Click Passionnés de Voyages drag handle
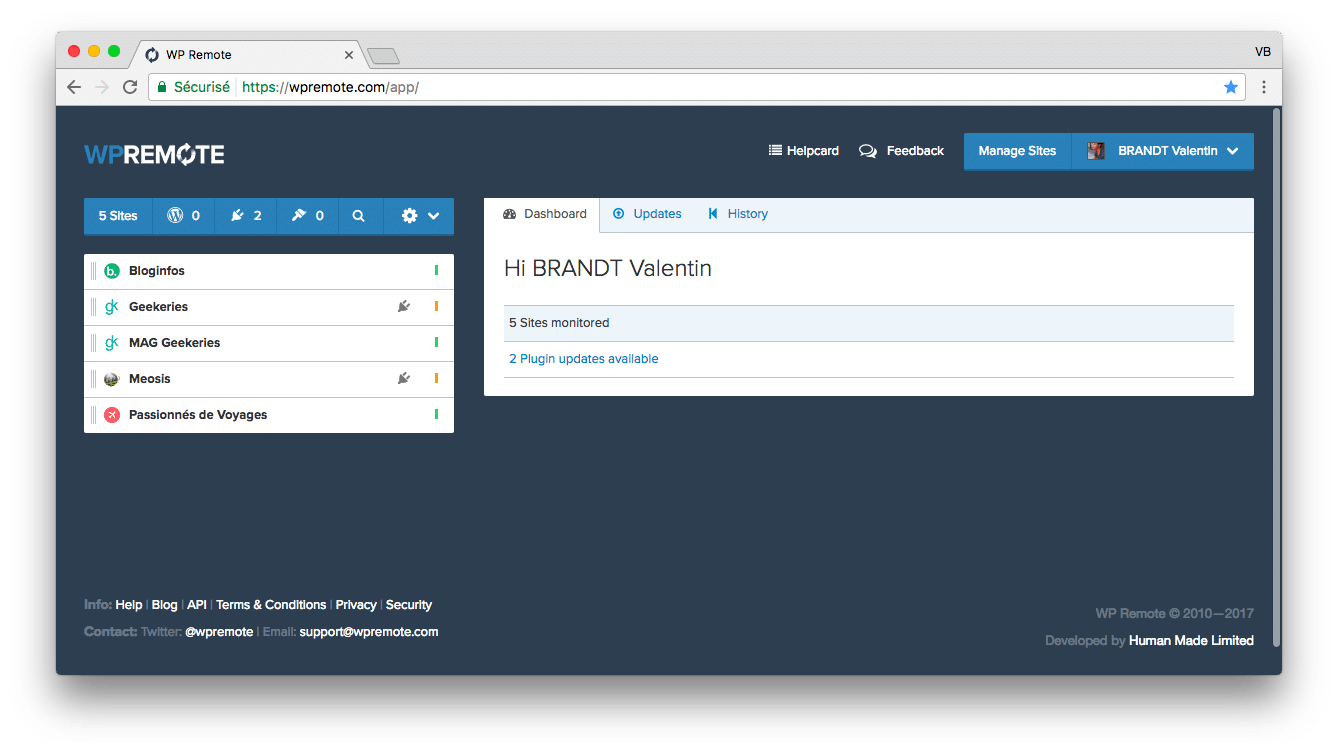1338x755 pixels. (x=94, y=415)
